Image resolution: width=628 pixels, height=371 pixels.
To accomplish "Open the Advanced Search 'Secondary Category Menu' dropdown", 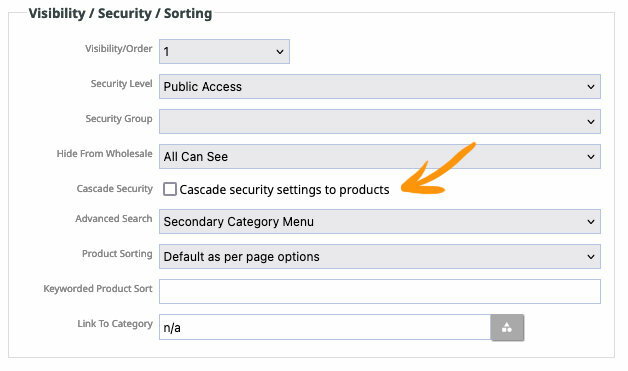I will [x=380, y=222].
